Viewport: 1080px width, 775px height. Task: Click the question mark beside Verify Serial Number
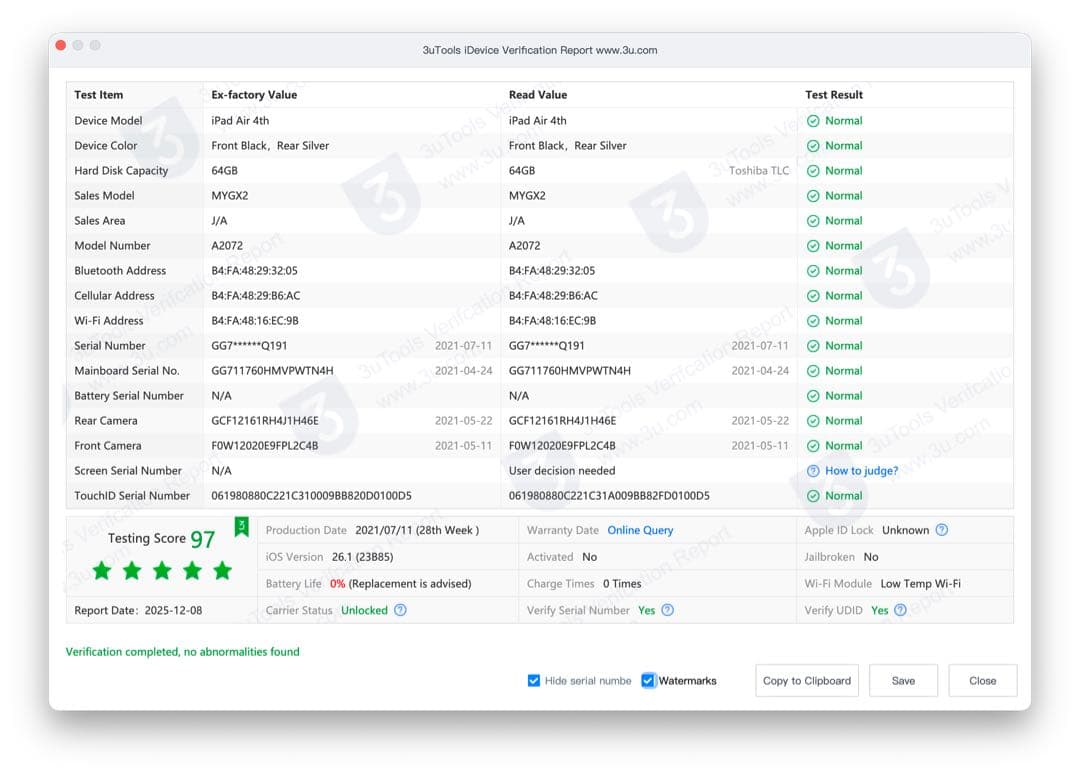[x=669, y=610]
